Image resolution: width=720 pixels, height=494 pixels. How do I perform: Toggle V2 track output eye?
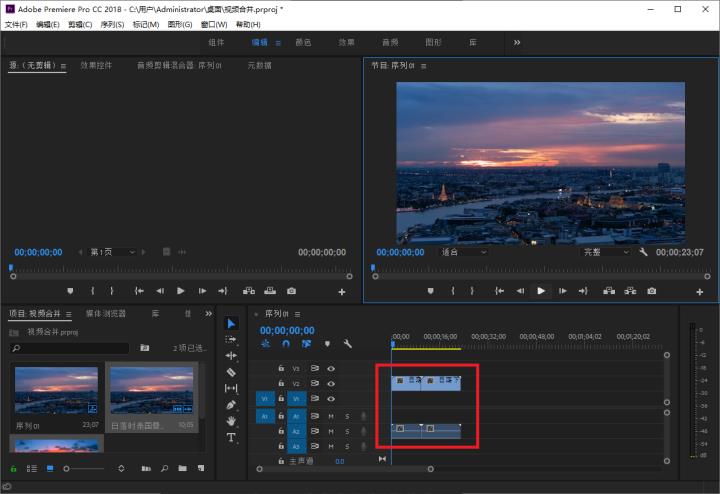coord(331,384)
